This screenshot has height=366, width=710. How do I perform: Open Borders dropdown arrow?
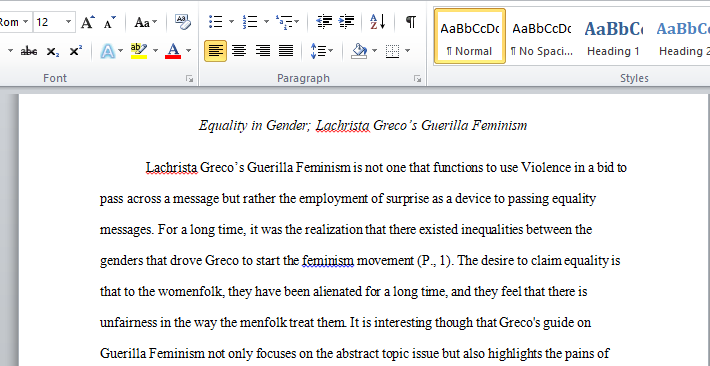coord(408,51)
